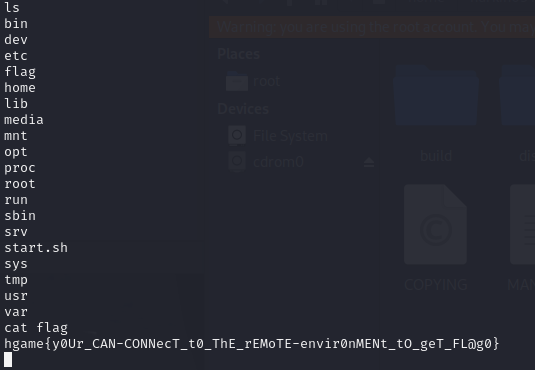
Task: Select the cut-off folder right of build
Action: tap(518, 96)
